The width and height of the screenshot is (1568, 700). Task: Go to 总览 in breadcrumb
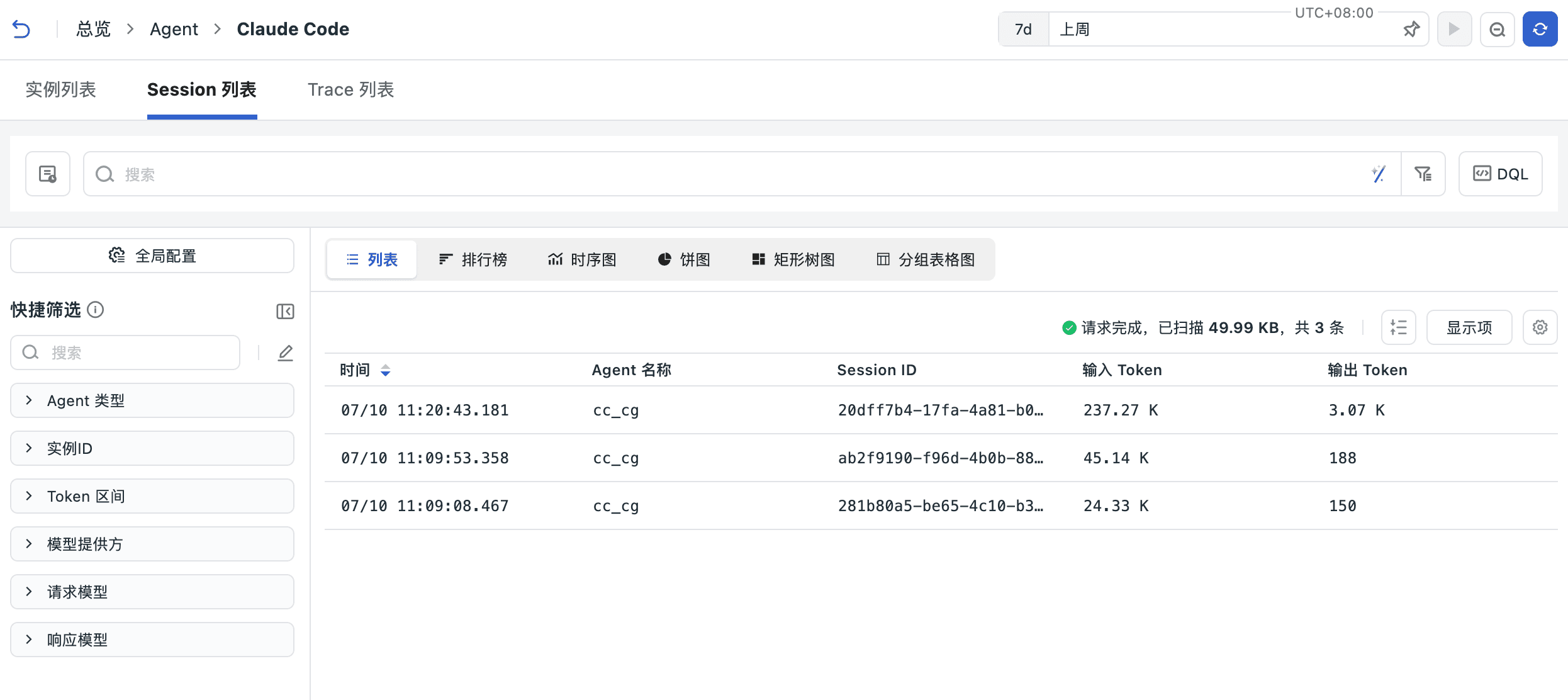[x=93, y=29]
